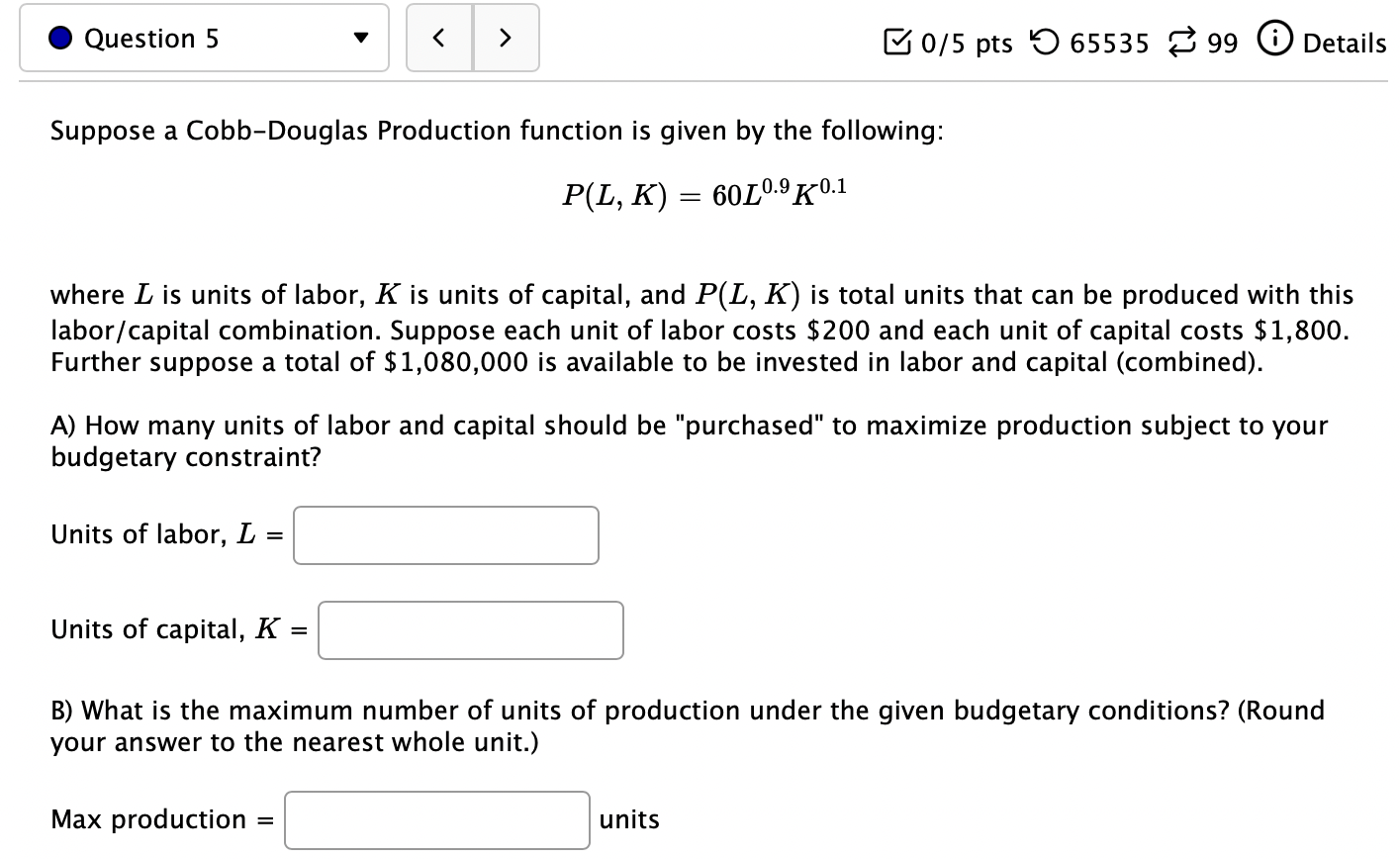Toggle the score checkbox near the points display
1400x859 pixels.
[895, 42]
